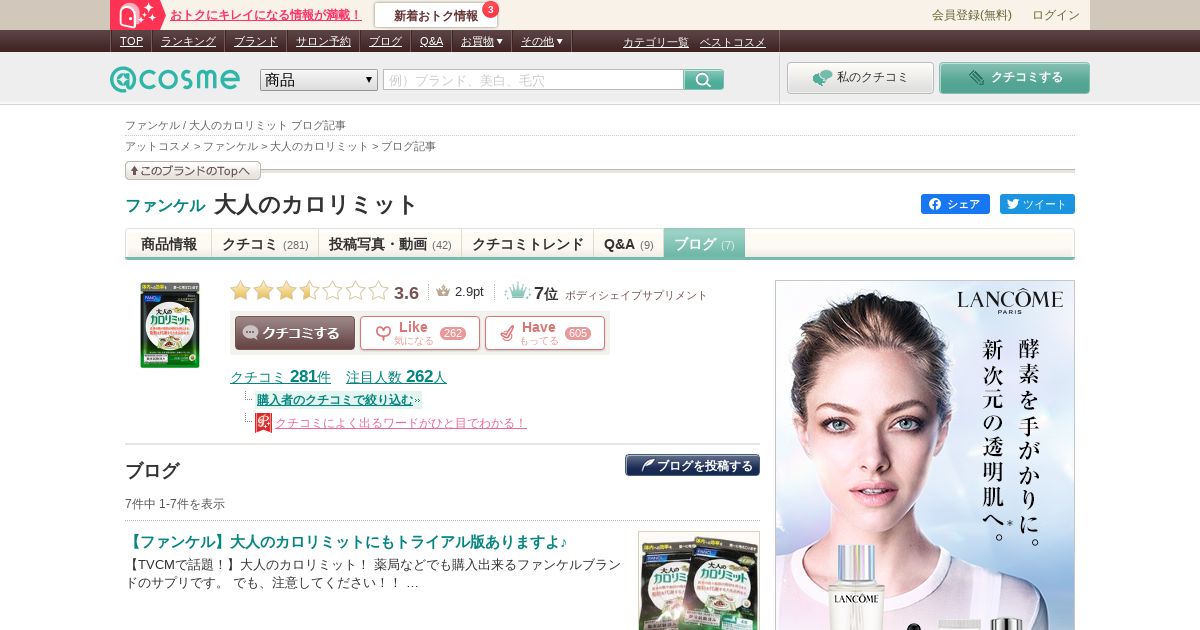Click the pink lock promo icon

(138, 15)
